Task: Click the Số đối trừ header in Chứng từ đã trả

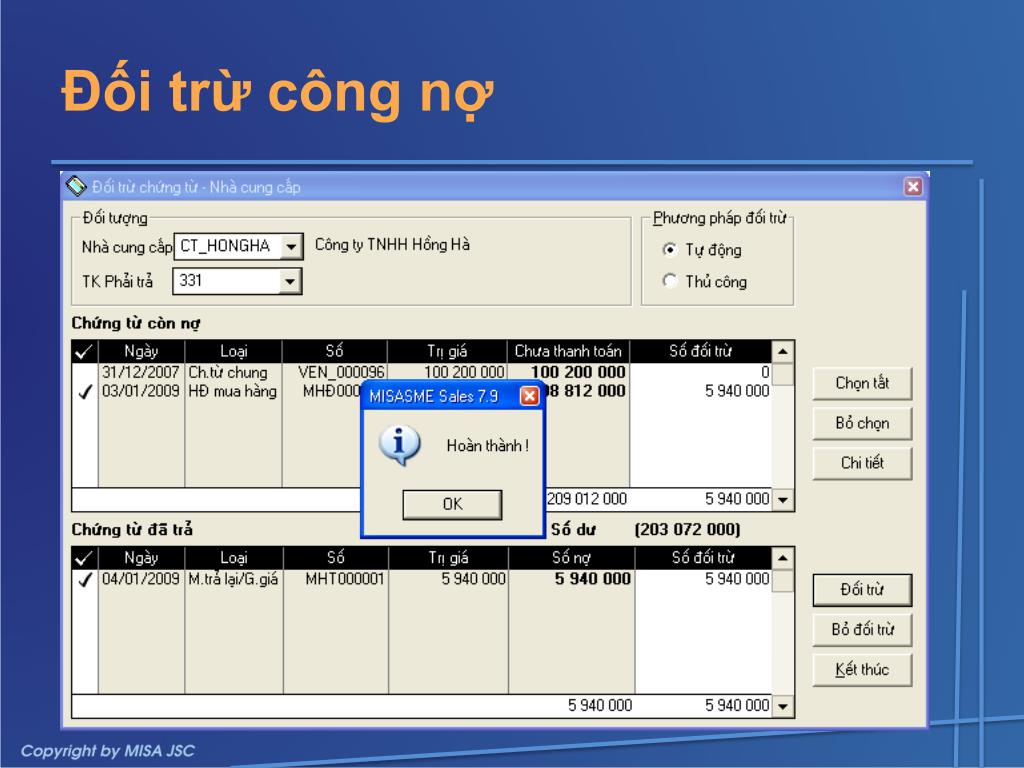Action: tap(703, 558)
